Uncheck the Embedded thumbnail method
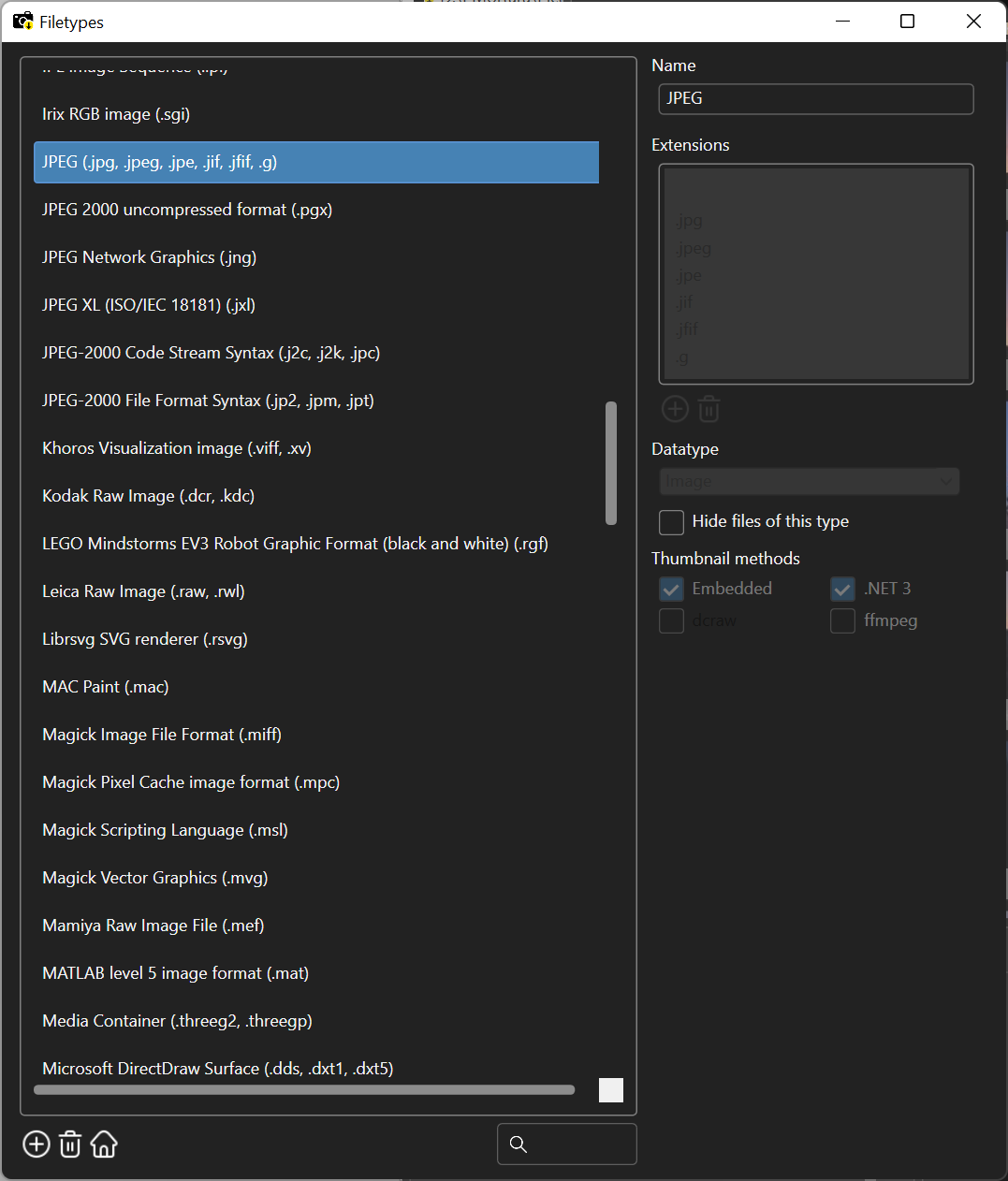This screenshot has width=1008, height=1181. (671, 589)
